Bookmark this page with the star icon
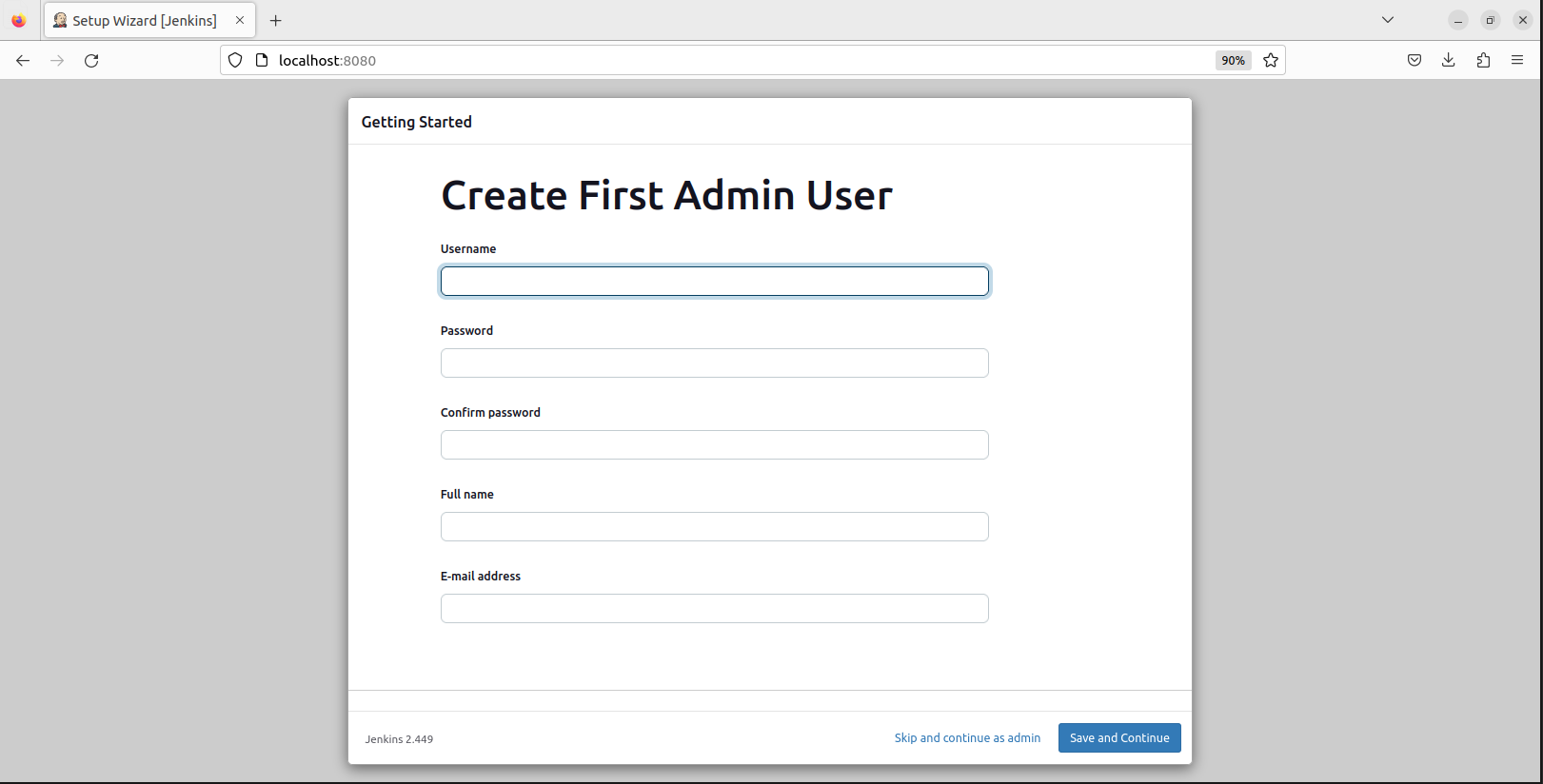1543x784 pixels. (x=1271, y=61)
